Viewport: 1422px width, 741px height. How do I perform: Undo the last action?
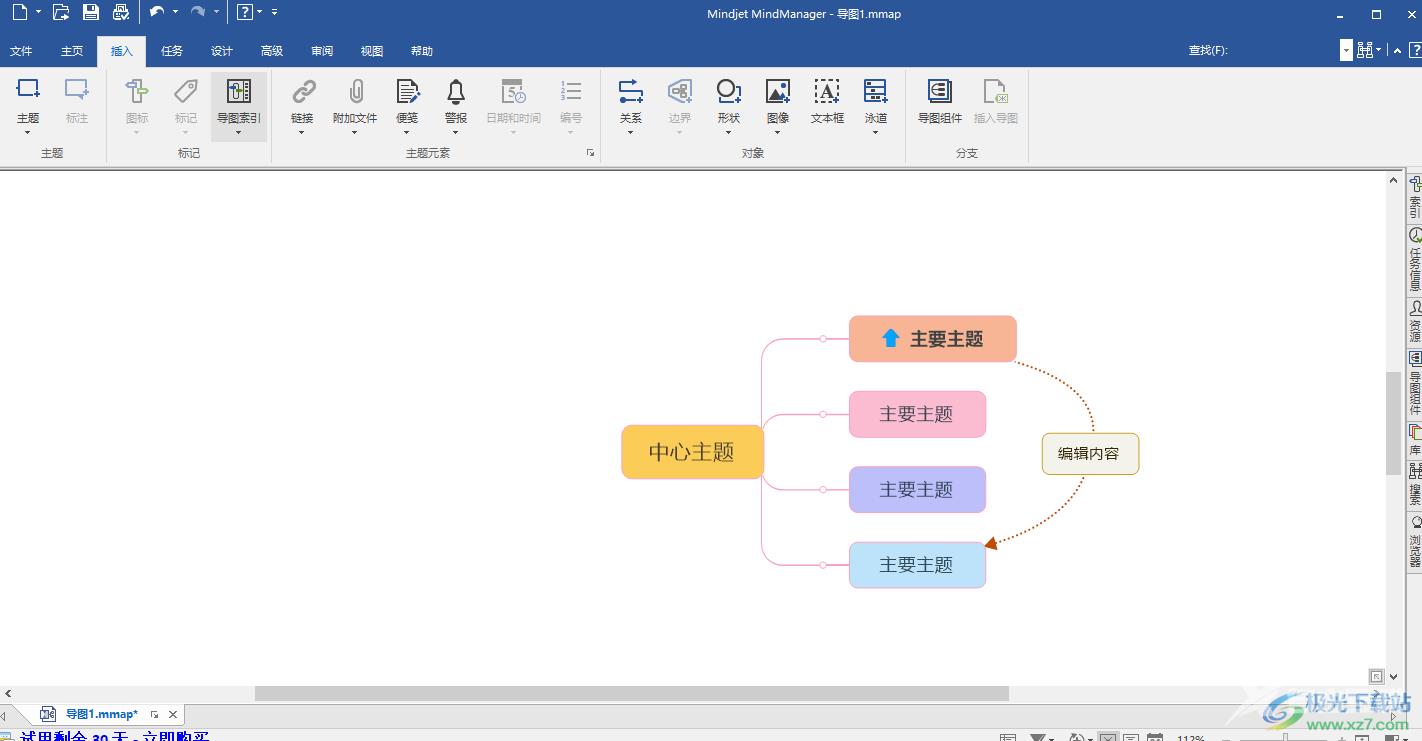(157, 12)
